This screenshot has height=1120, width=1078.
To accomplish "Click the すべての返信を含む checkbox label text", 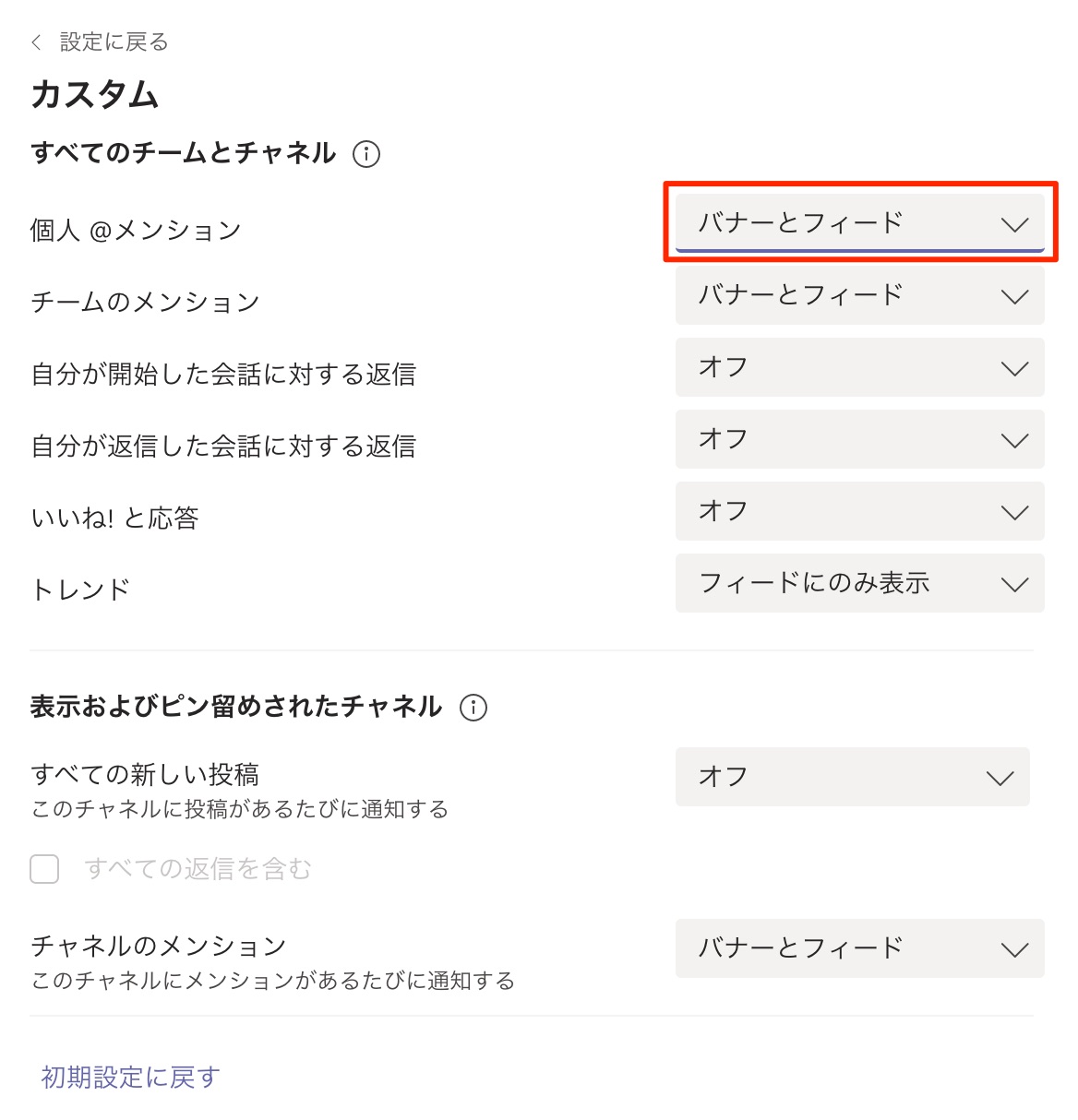I will [198, 869].
